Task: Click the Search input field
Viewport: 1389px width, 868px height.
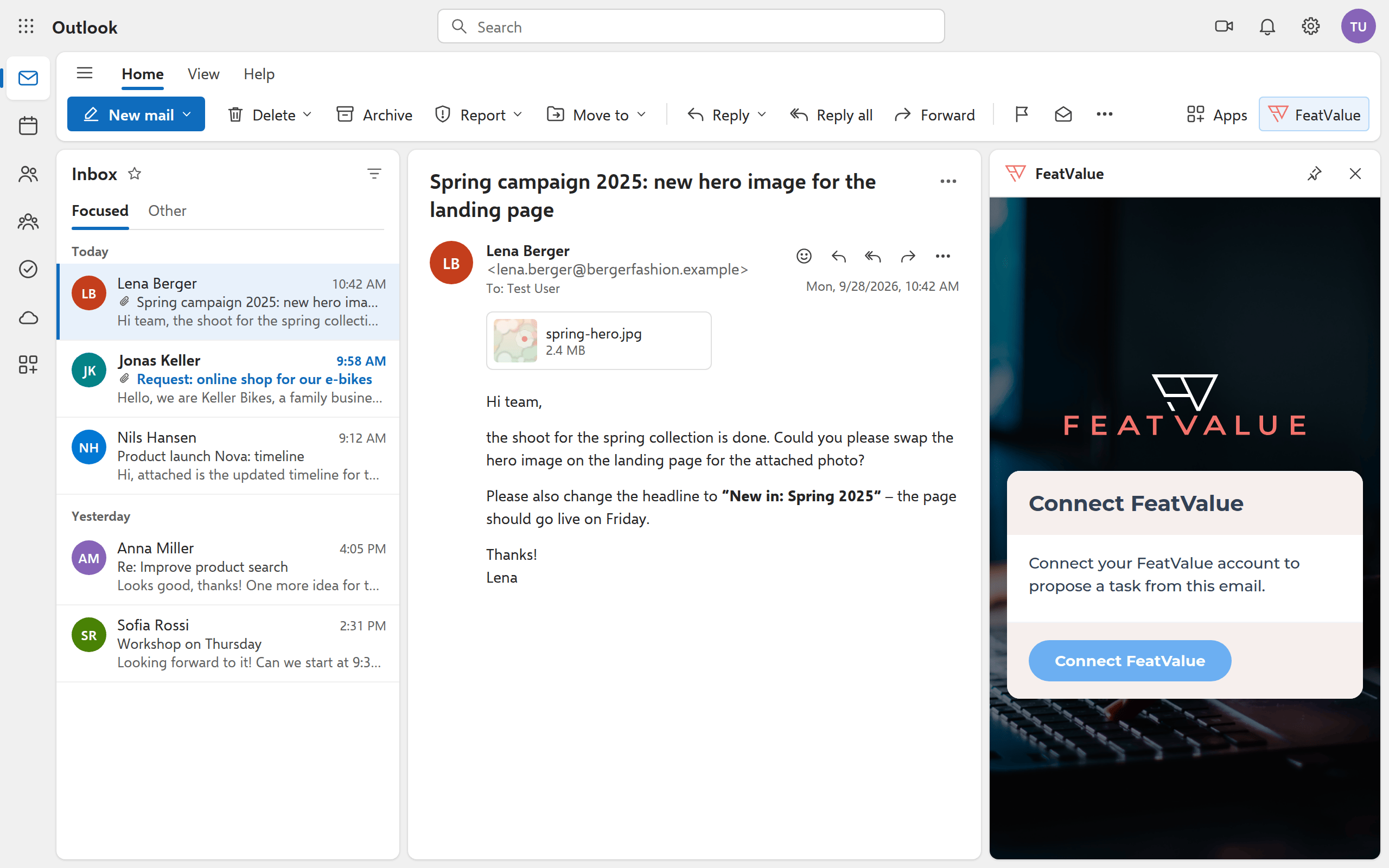Action: tap(691, 27)
